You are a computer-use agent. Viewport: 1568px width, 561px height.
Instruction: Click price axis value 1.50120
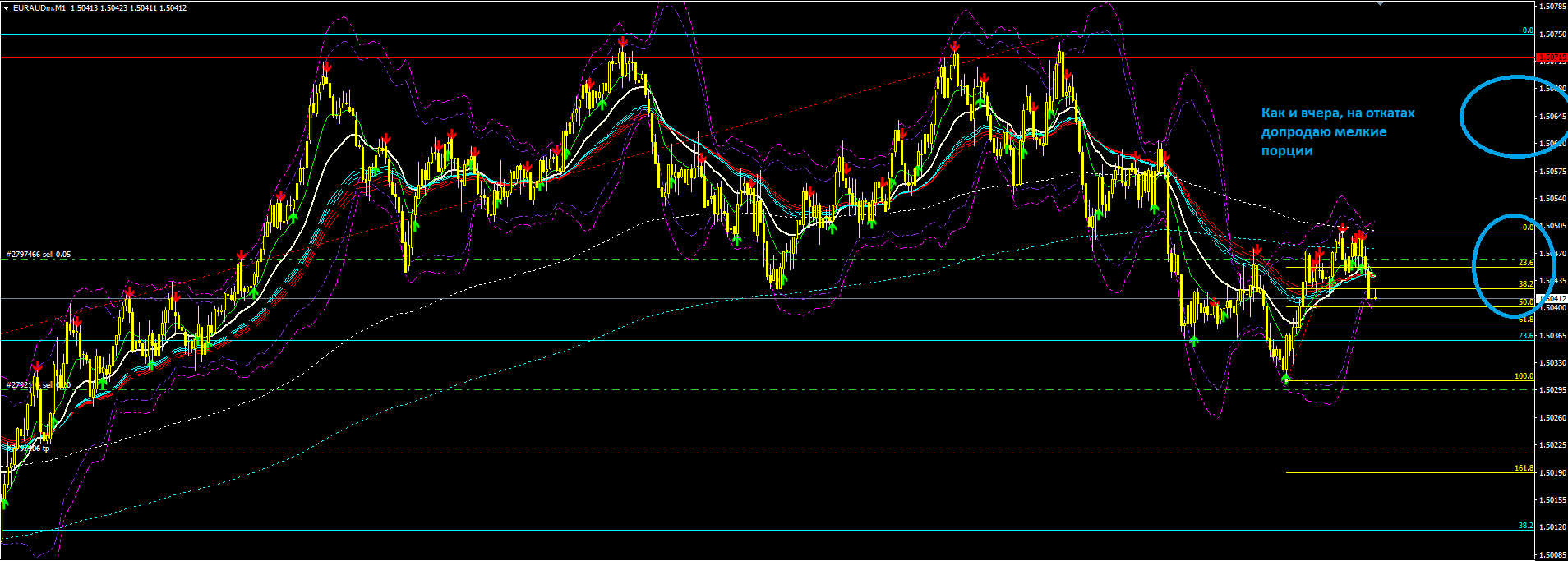[1552, 527]
